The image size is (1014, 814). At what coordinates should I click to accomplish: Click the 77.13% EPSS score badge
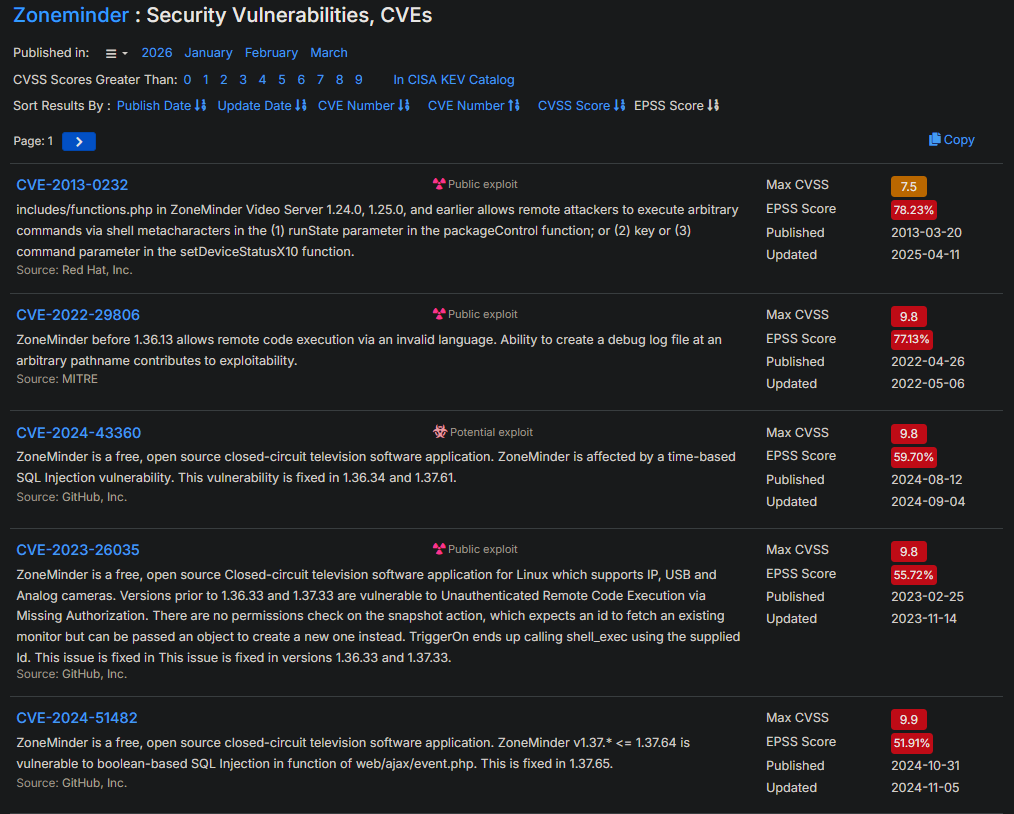[911, 339]
